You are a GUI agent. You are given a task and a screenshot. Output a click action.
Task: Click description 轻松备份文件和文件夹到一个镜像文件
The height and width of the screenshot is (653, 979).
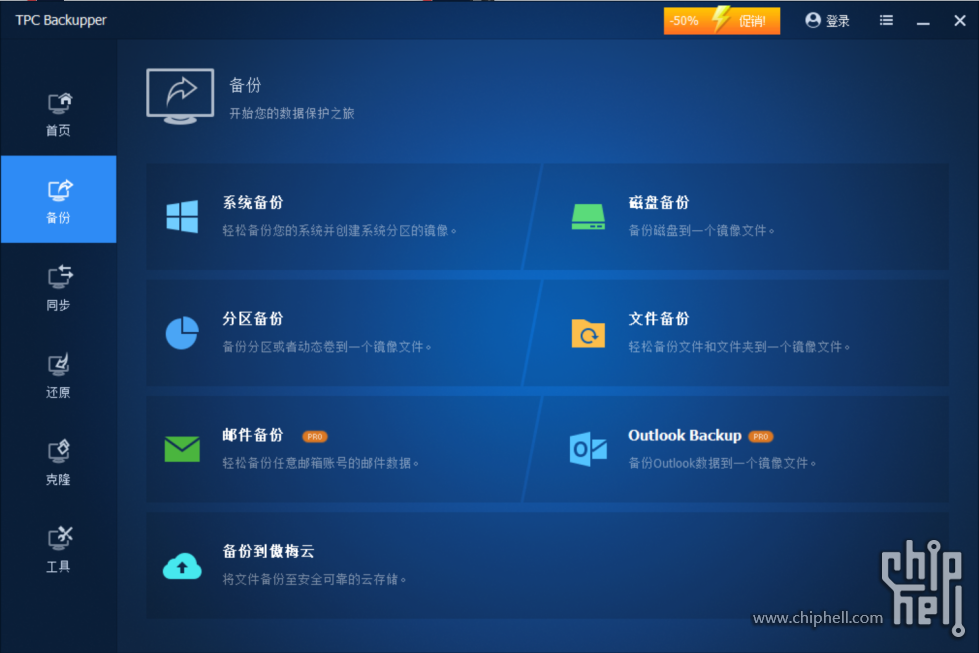click(739, 346)
